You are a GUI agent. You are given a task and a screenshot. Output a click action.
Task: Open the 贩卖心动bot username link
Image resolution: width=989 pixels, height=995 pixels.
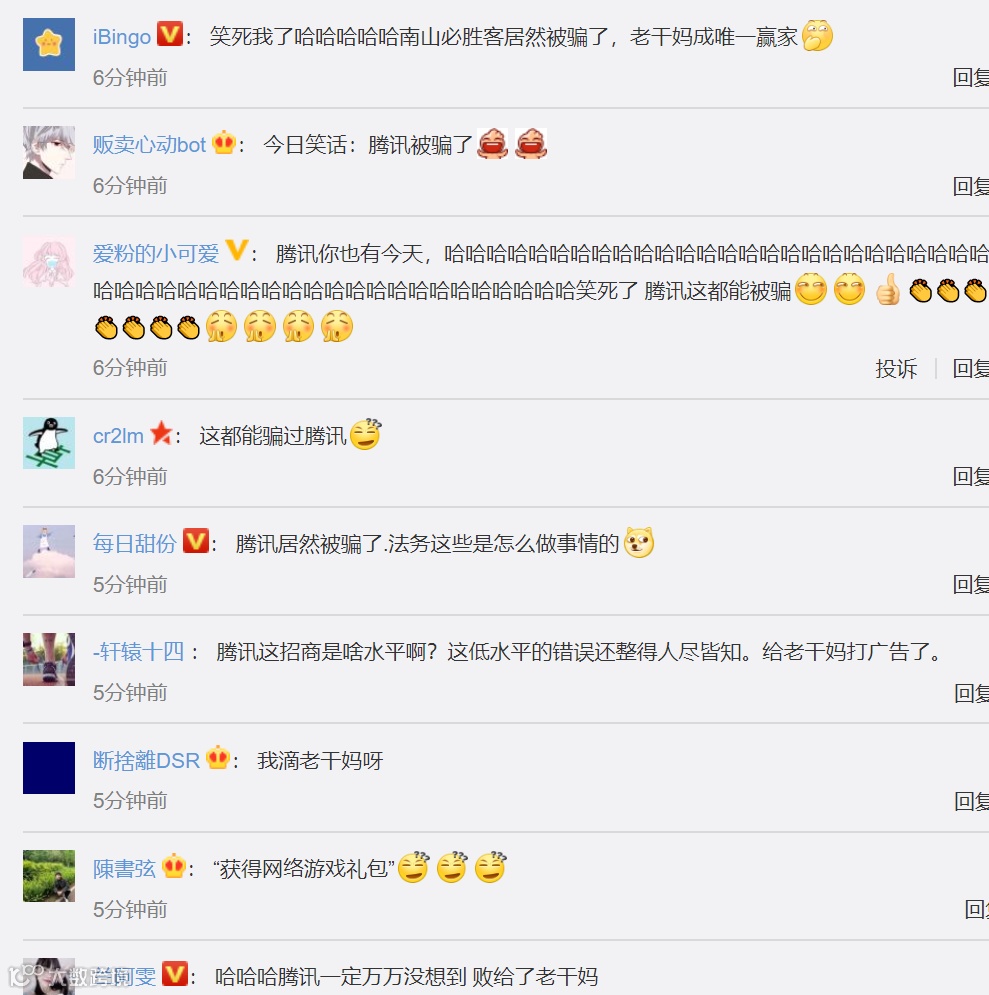click(x=149, y=145)
